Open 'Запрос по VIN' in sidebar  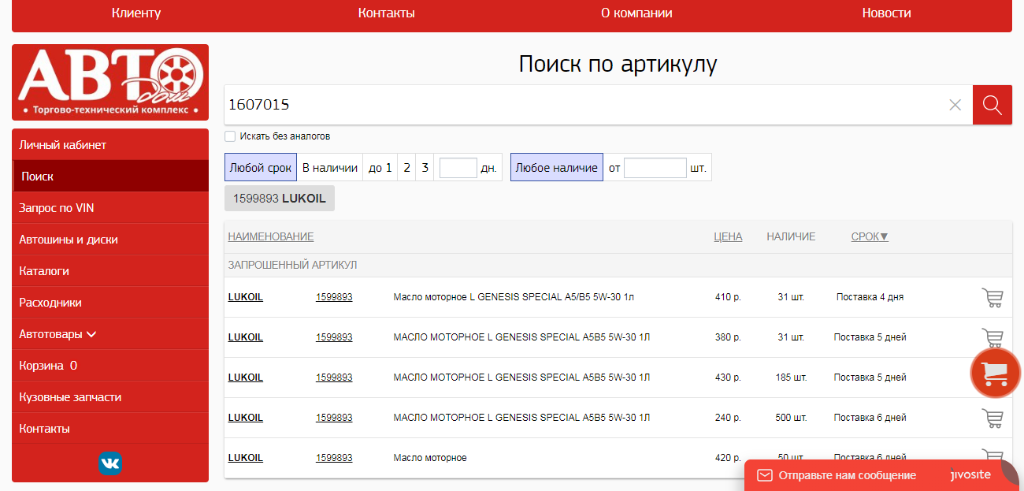pos(110,208)
